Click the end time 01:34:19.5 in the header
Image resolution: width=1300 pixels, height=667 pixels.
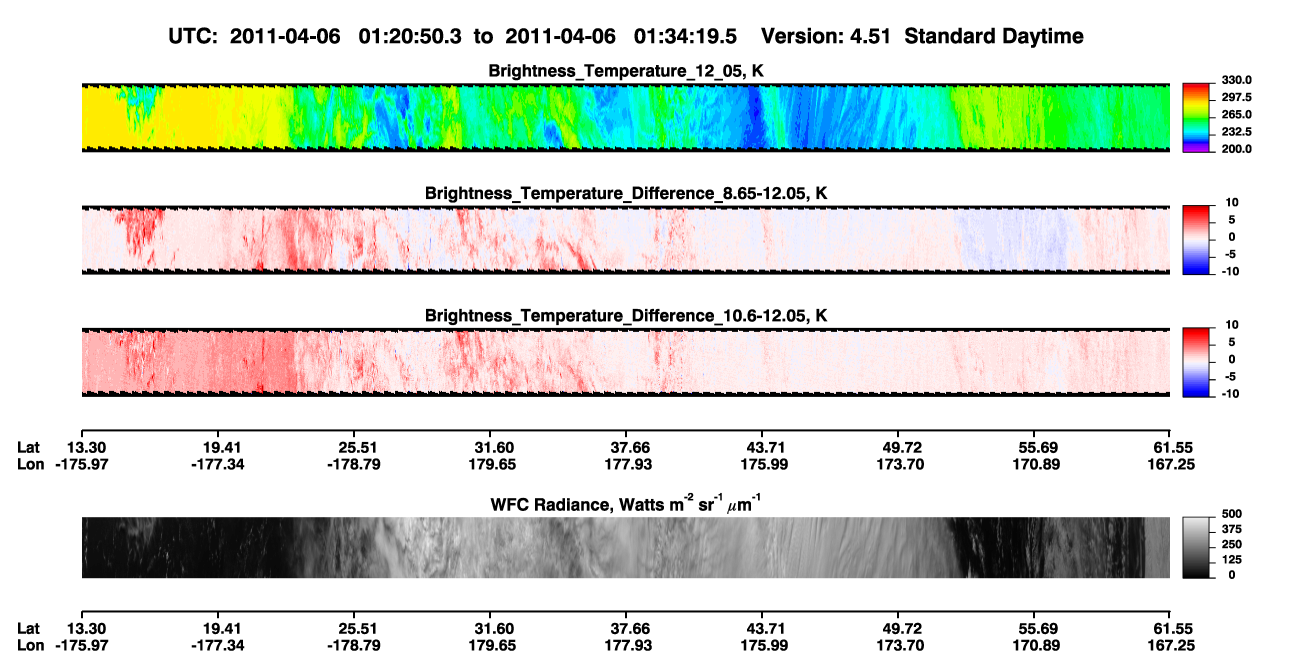(x=686, y=37)
